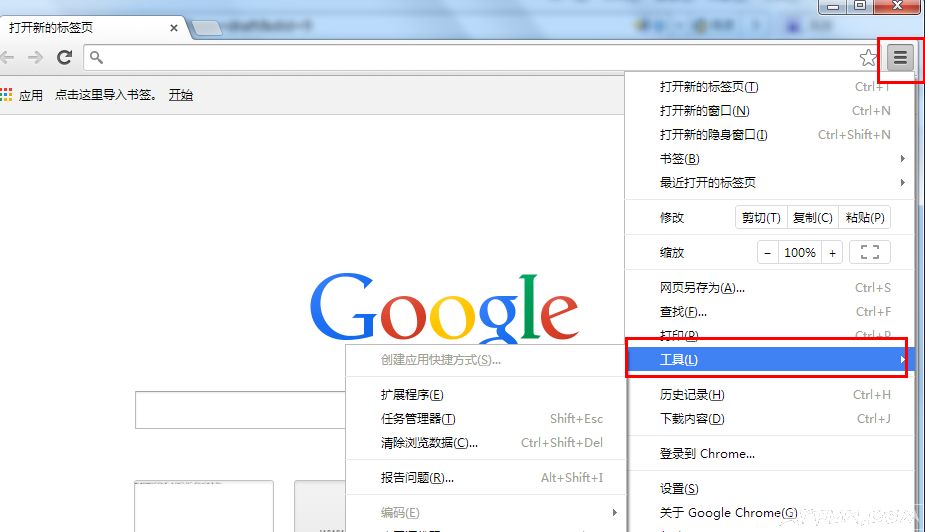The image size is (925, 532).
Task: Select 查找(F)... menu item
Action: [x=769, y=311]
